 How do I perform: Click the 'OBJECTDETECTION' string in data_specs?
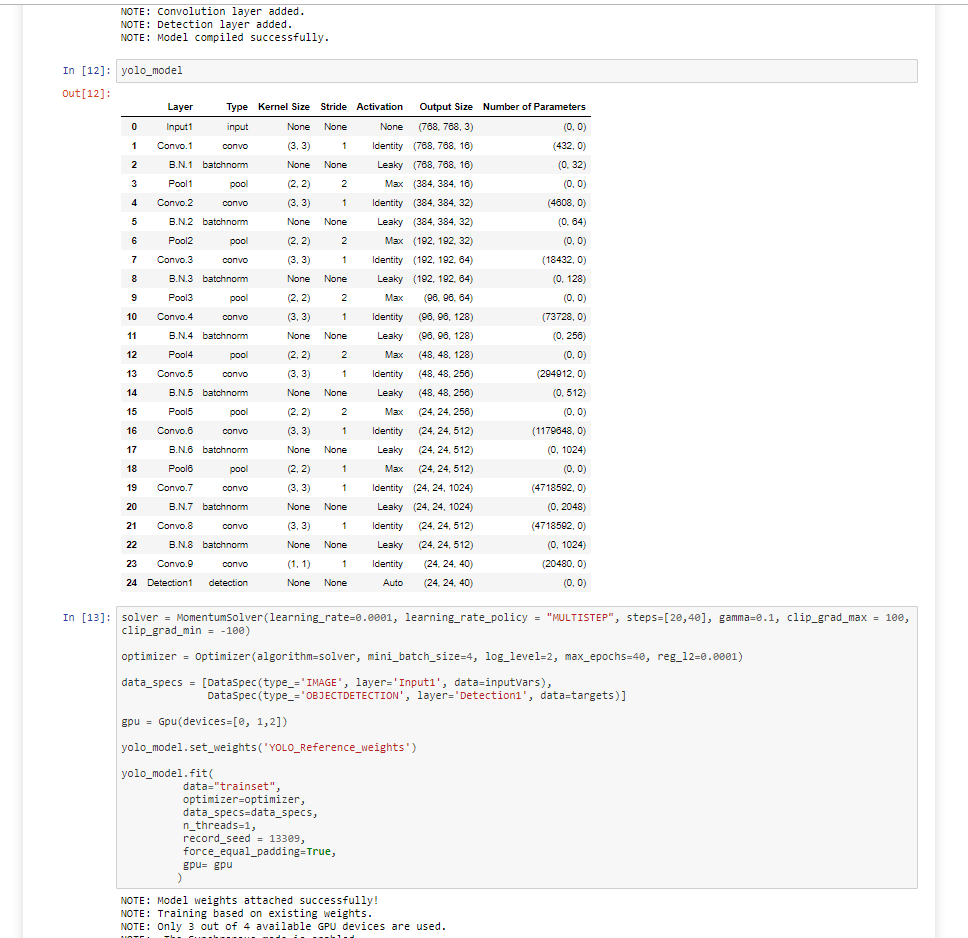point(353,695)
